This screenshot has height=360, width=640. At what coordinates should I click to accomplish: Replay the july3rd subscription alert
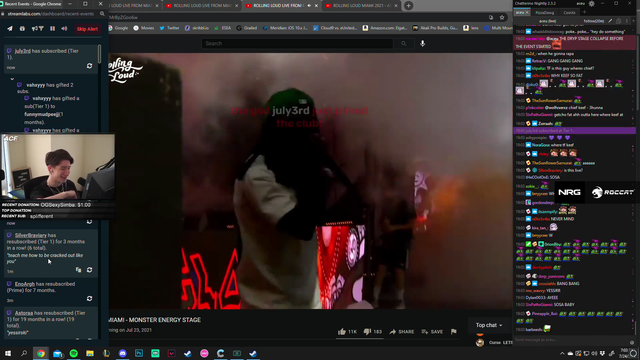pos(89,66)
